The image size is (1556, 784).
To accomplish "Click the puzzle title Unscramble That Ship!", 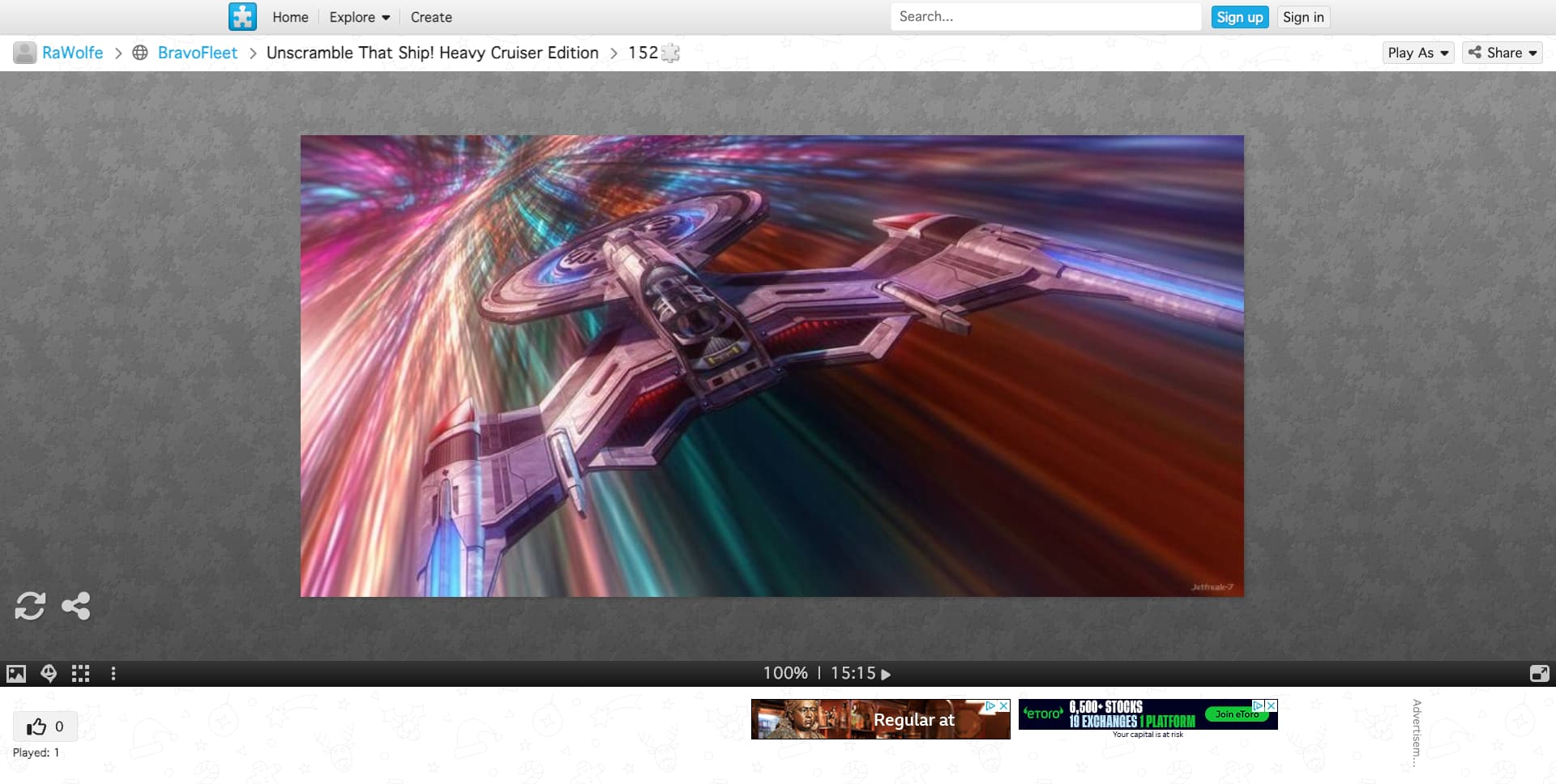I will coord(432,53).
